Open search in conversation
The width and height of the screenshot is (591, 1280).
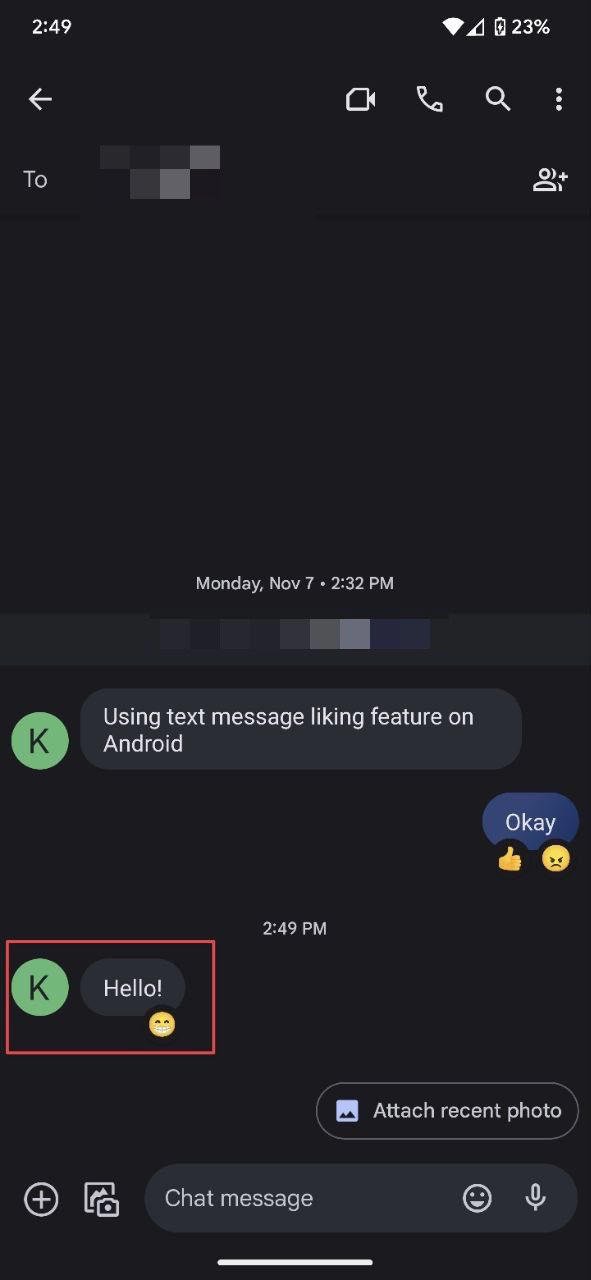(498, 99)
